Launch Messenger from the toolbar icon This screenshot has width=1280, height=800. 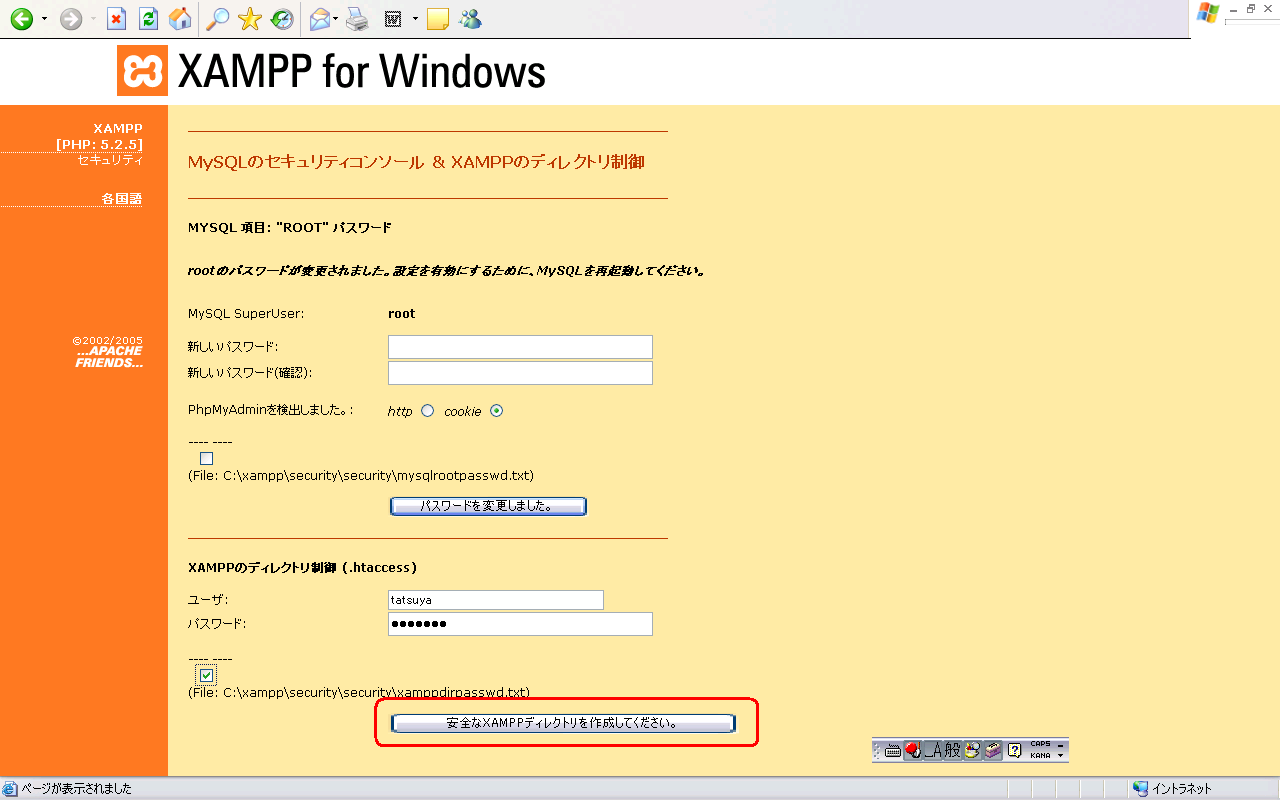click(x=470, y=19)
